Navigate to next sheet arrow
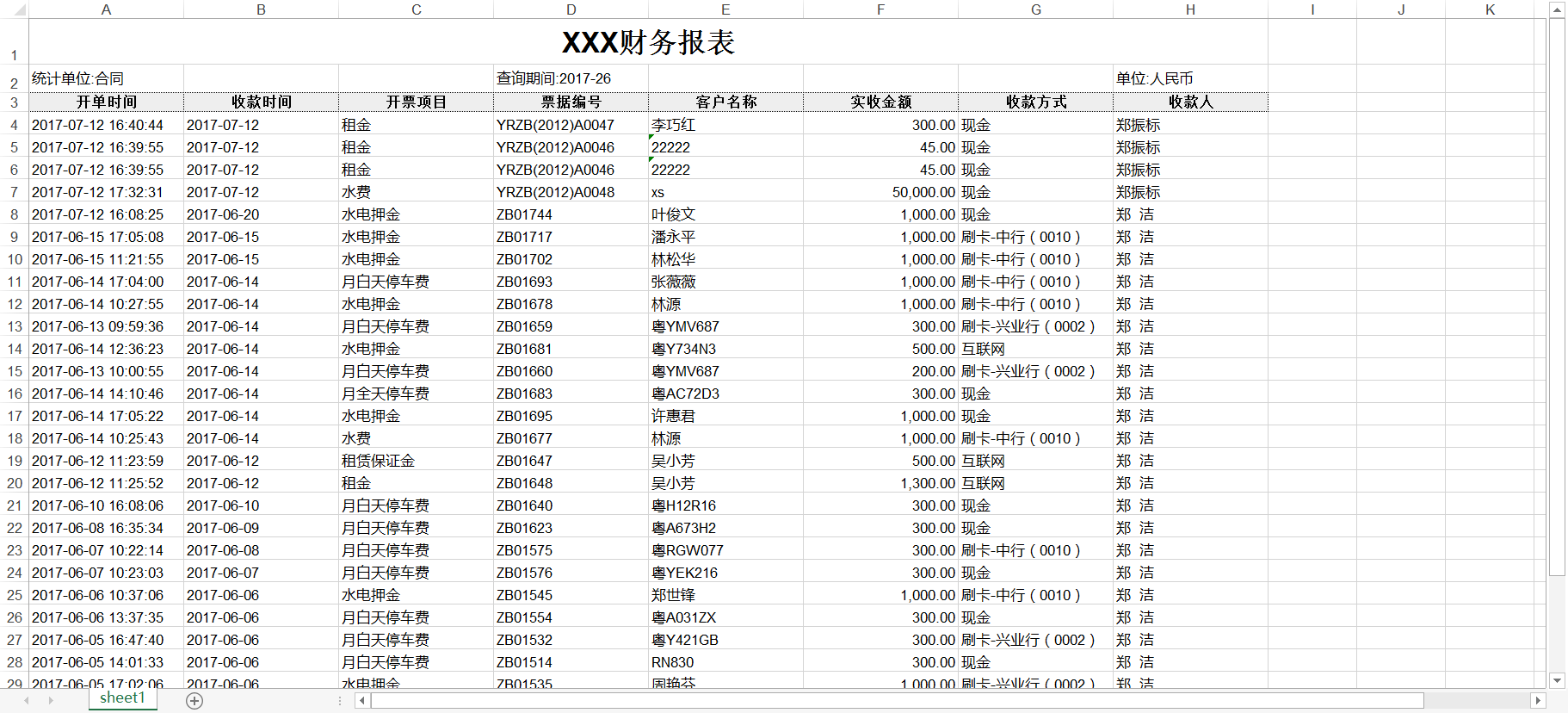Screen dimensions: 1568x713 [51, 701]
